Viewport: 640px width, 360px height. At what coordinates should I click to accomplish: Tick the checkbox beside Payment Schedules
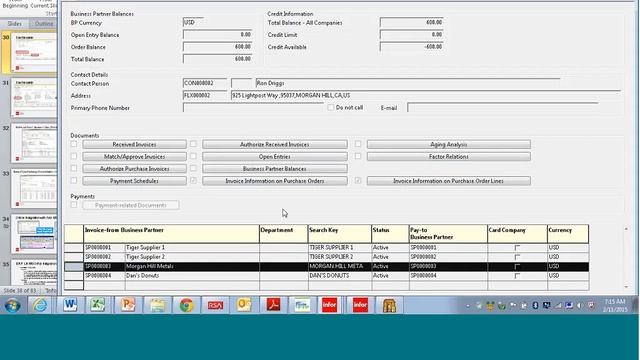click(x=74, y=180)
